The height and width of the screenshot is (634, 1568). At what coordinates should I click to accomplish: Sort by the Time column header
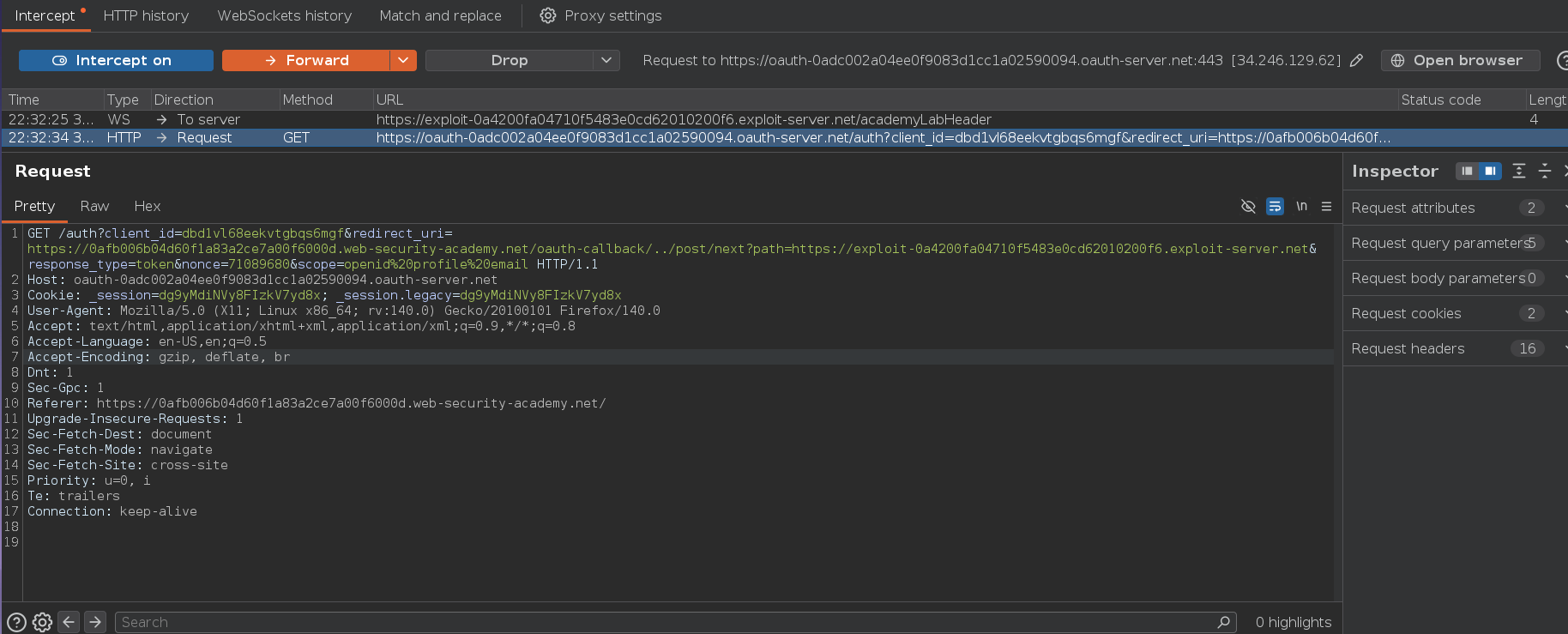click(52, 100)
